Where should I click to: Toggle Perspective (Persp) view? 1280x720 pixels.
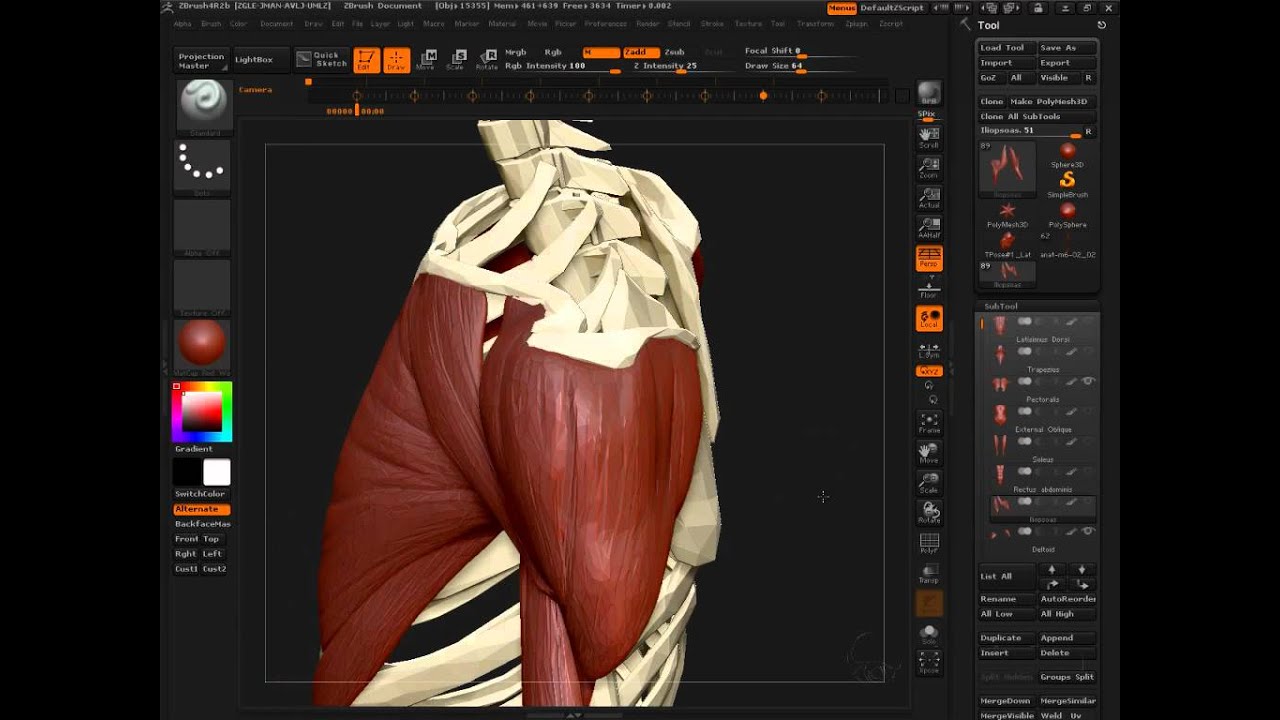point(929,258)
